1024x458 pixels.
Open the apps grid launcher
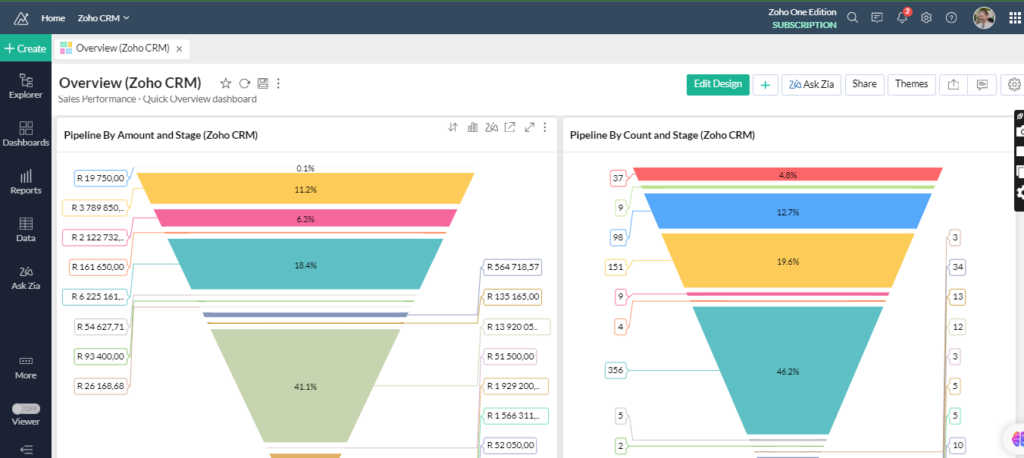pos(1015,18)
